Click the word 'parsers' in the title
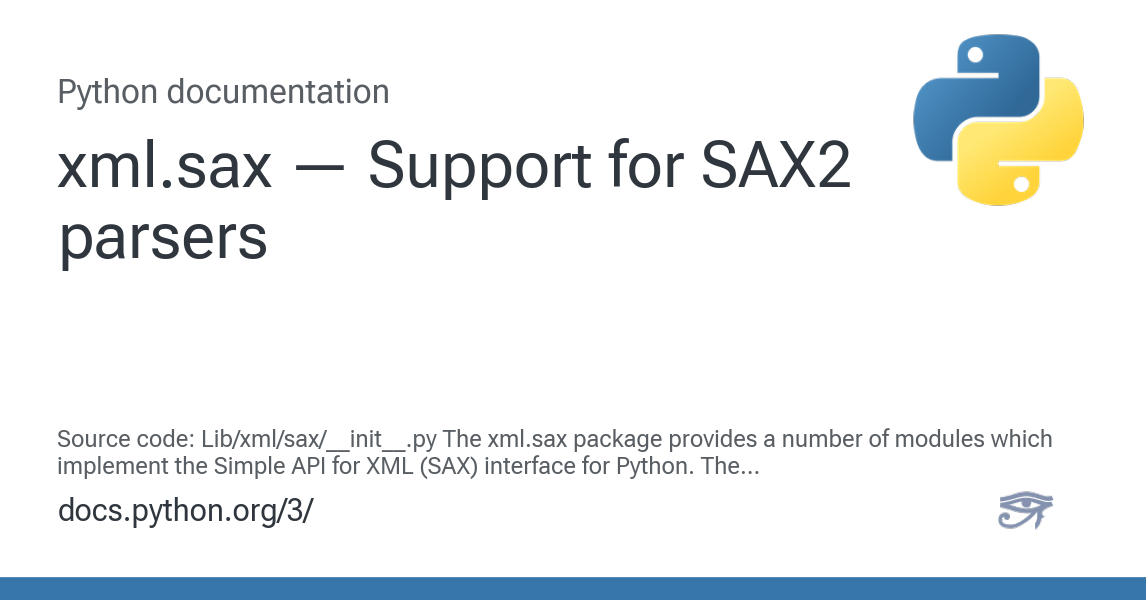Viewport: 1146px width, 600px height. 162,238
